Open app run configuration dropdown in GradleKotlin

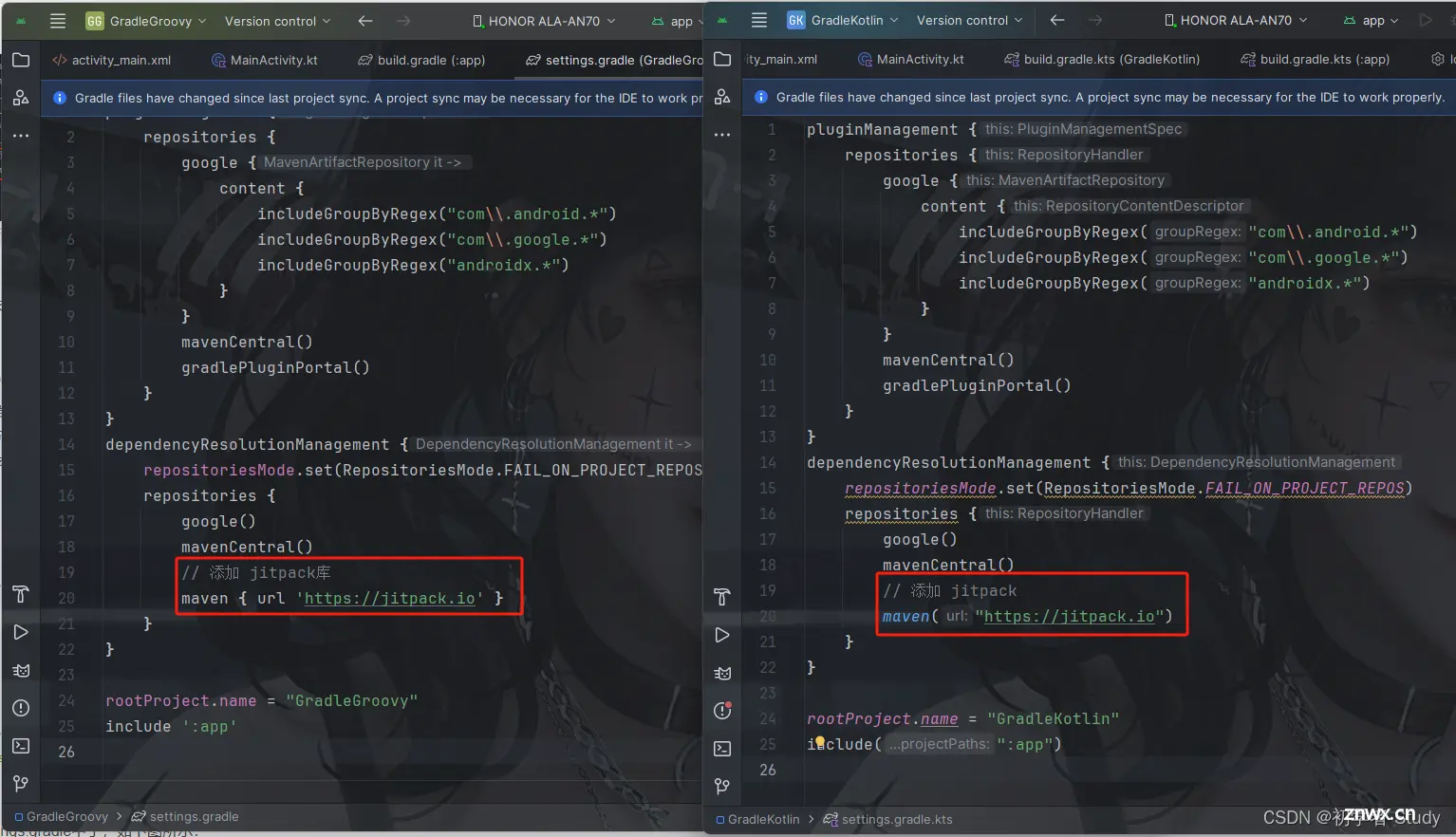(1372, 20)
